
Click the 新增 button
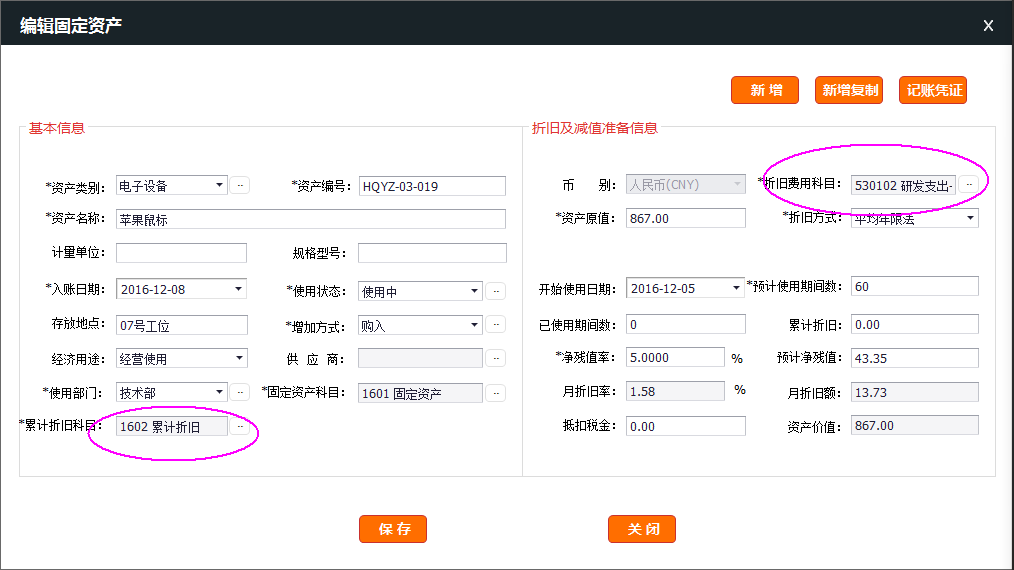click(765, 90)
